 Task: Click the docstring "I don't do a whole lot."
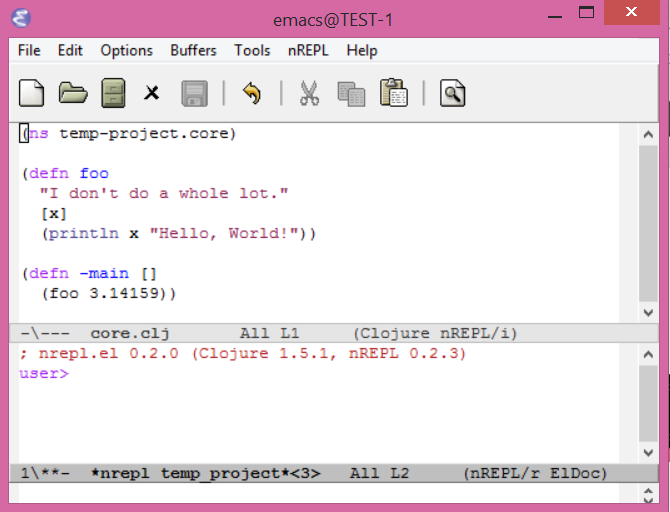(164, 194)
